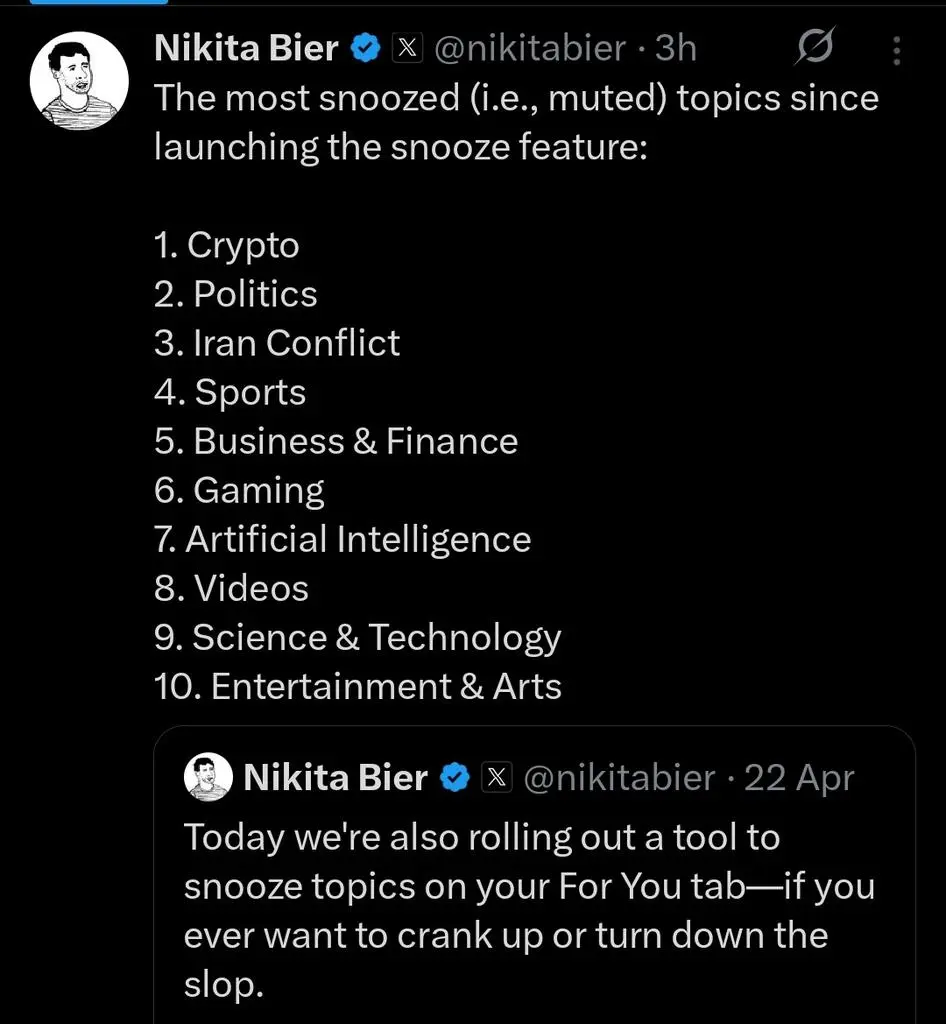946x1024 pixels.
Task: Click the Grok slashed-circle icon
Action: click(x=816, y=47)
